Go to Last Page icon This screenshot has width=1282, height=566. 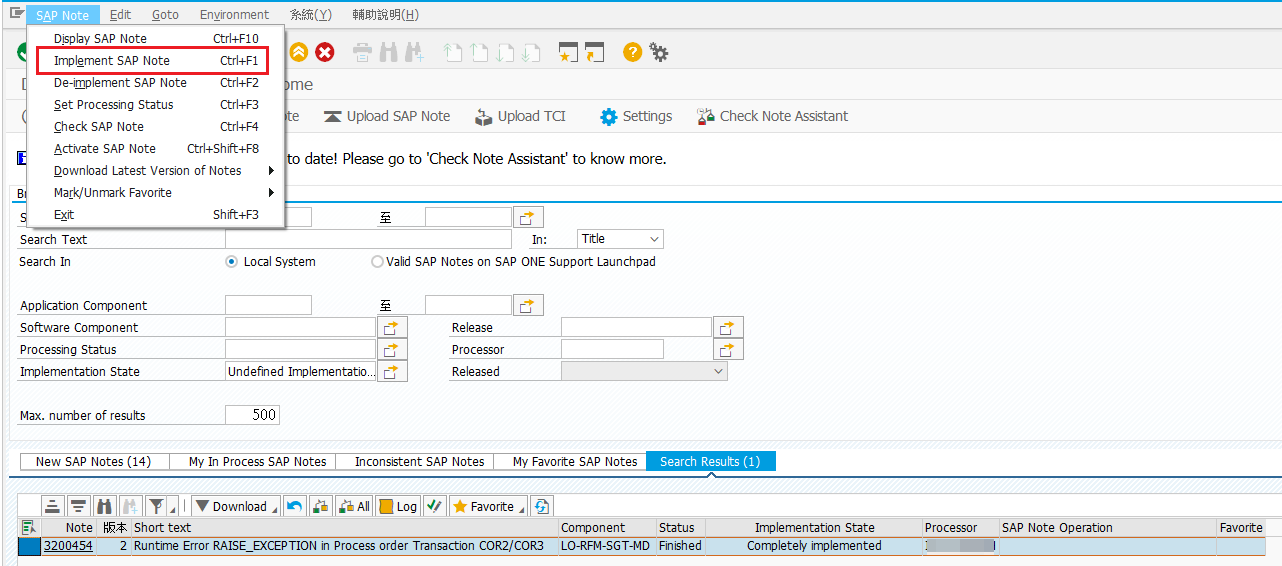[x=531, y=52]
